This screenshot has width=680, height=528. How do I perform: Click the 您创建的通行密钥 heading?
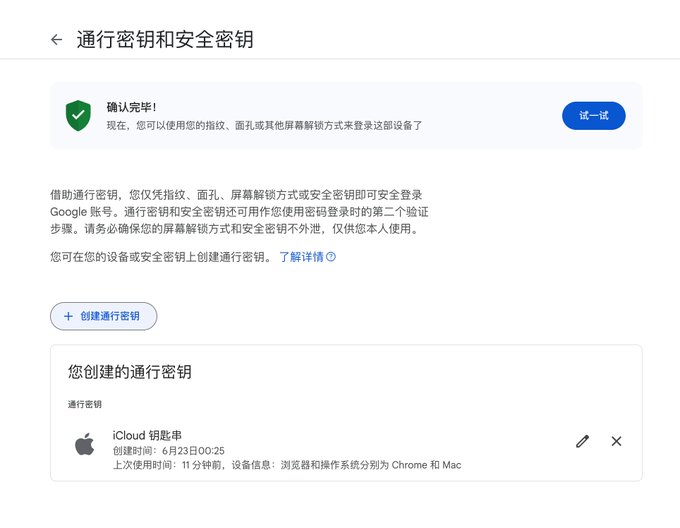(130, 372)
